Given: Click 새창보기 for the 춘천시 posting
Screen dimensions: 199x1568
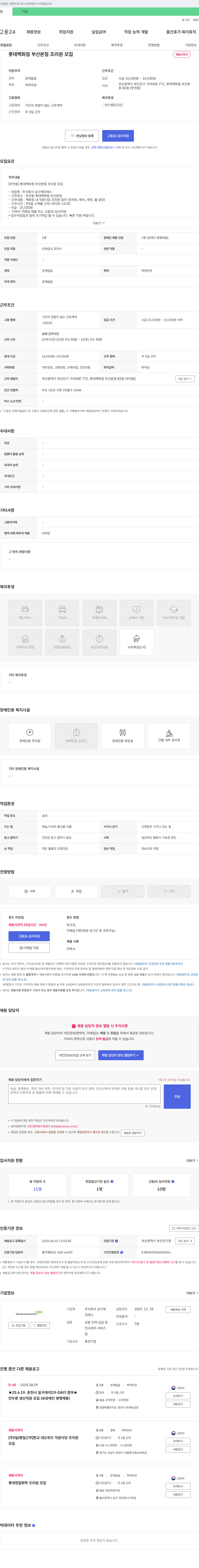Looking at the screenshot, I should tap(178, 1404).
